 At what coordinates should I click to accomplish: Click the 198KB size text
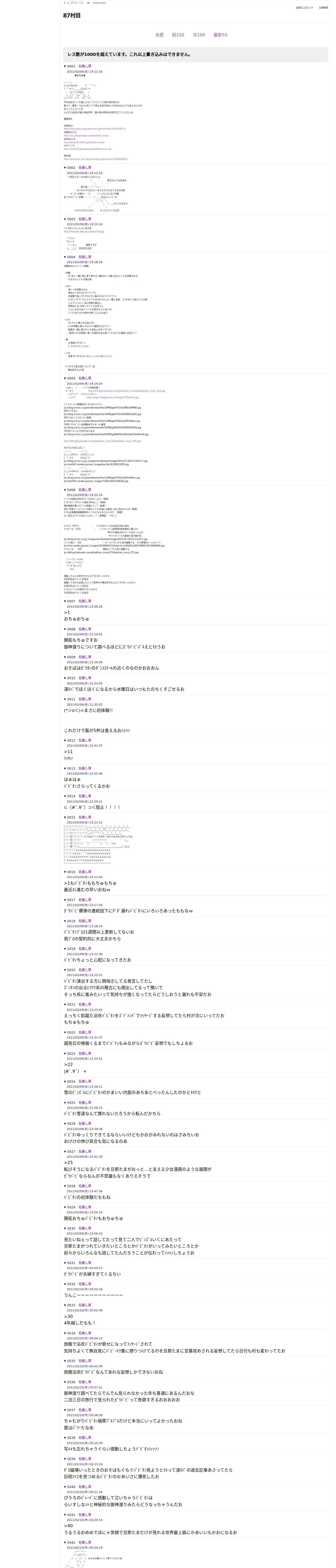pos(323,8)
